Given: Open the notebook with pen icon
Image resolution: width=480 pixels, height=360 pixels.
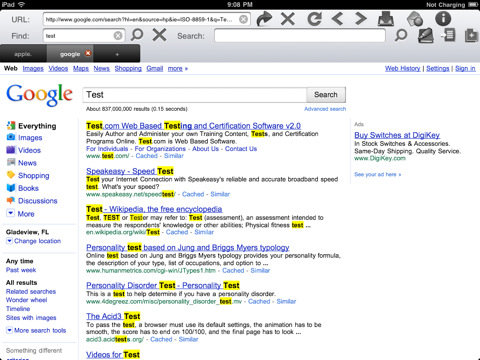Looking at the screenshot, I should point(426,35).
